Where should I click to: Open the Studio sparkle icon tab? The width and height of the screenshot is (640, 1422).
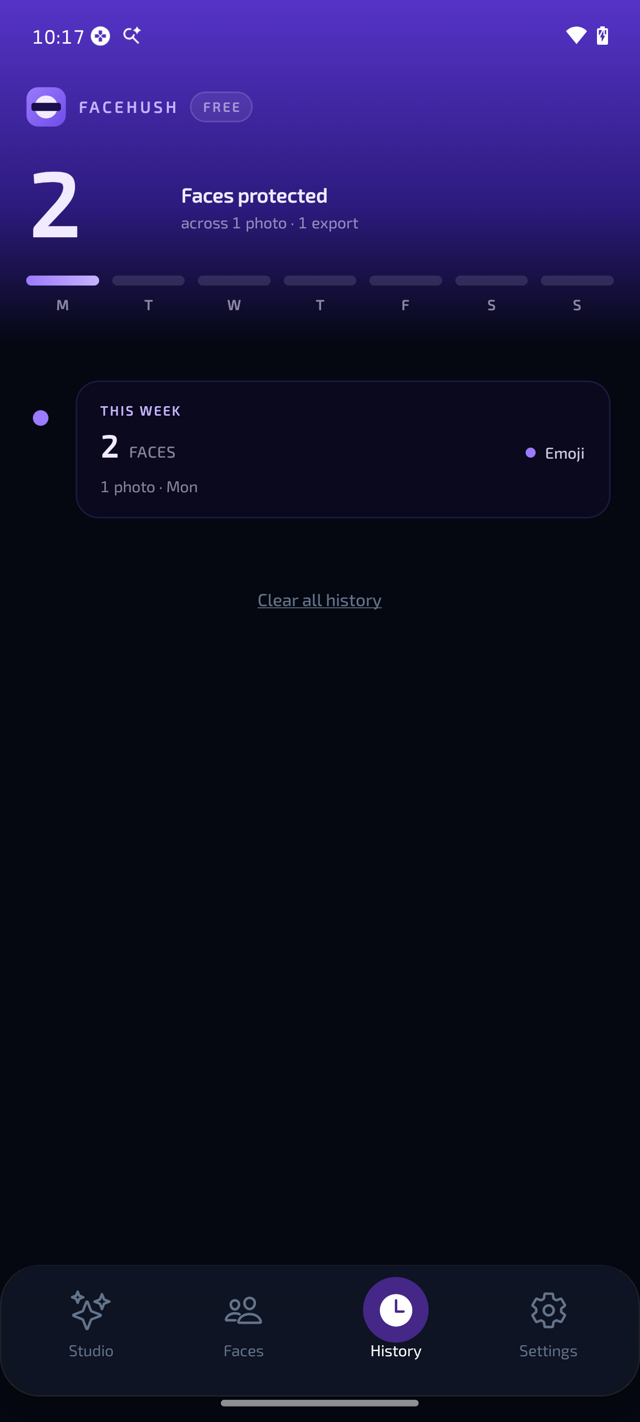tap(91, 1310)
